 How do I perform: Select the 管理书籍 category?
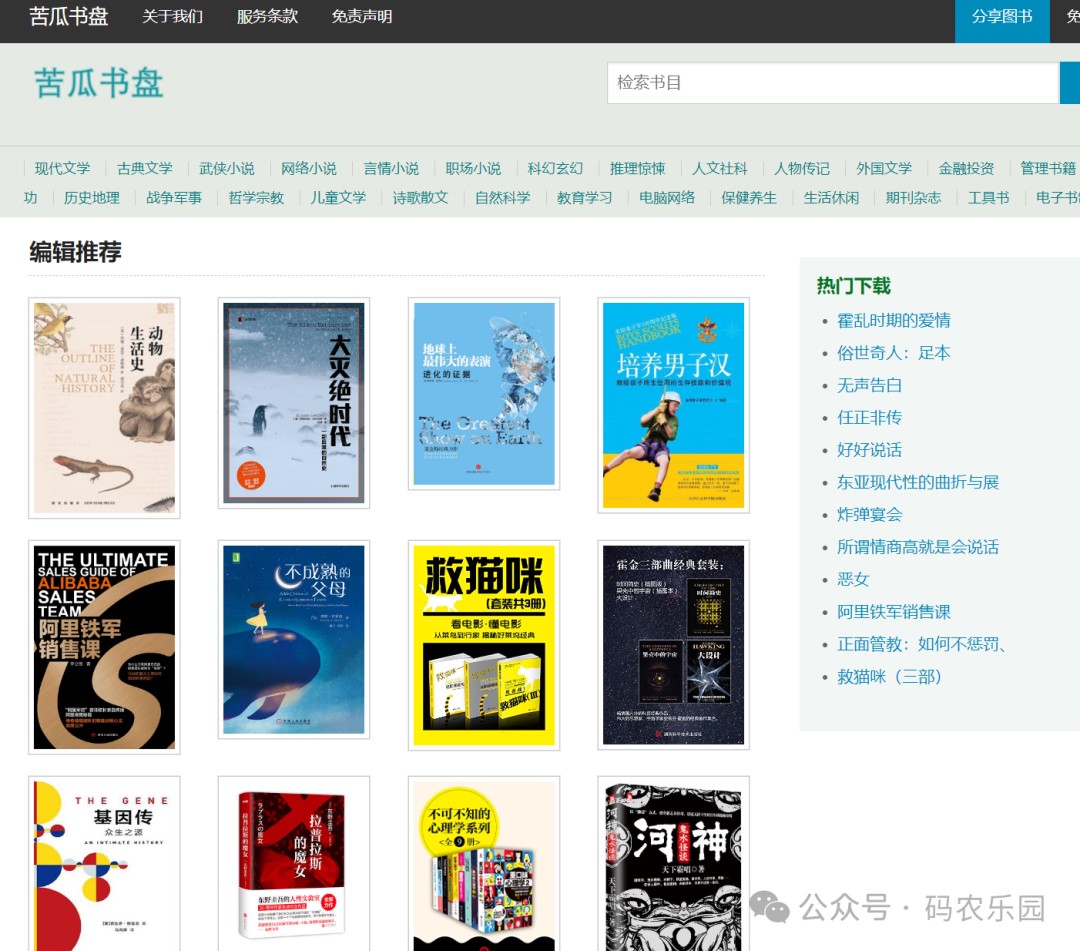click(1048, 168)
